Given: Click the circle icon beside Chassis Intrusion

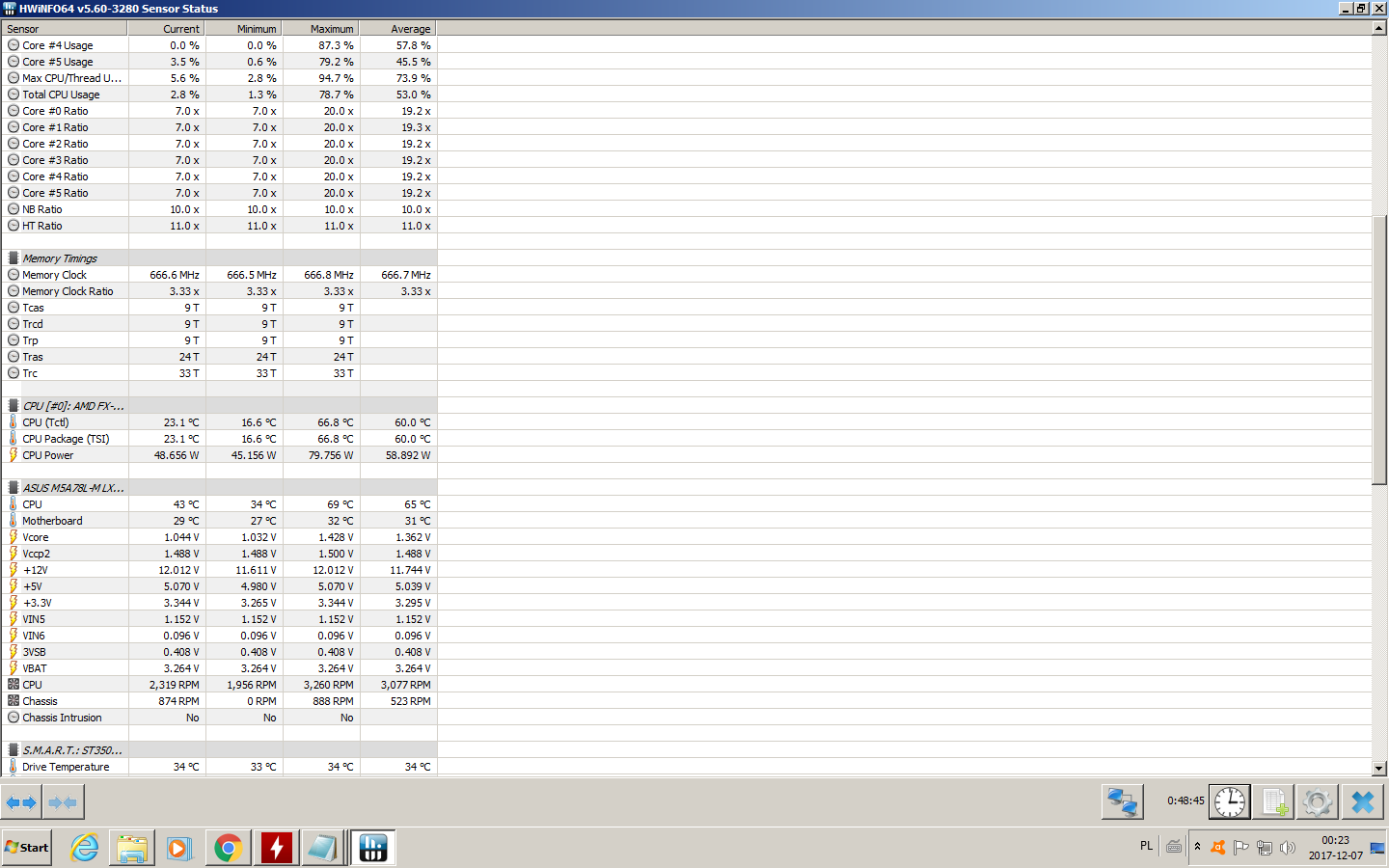Looking at the screenshot, I should click(x=14, y=718).
